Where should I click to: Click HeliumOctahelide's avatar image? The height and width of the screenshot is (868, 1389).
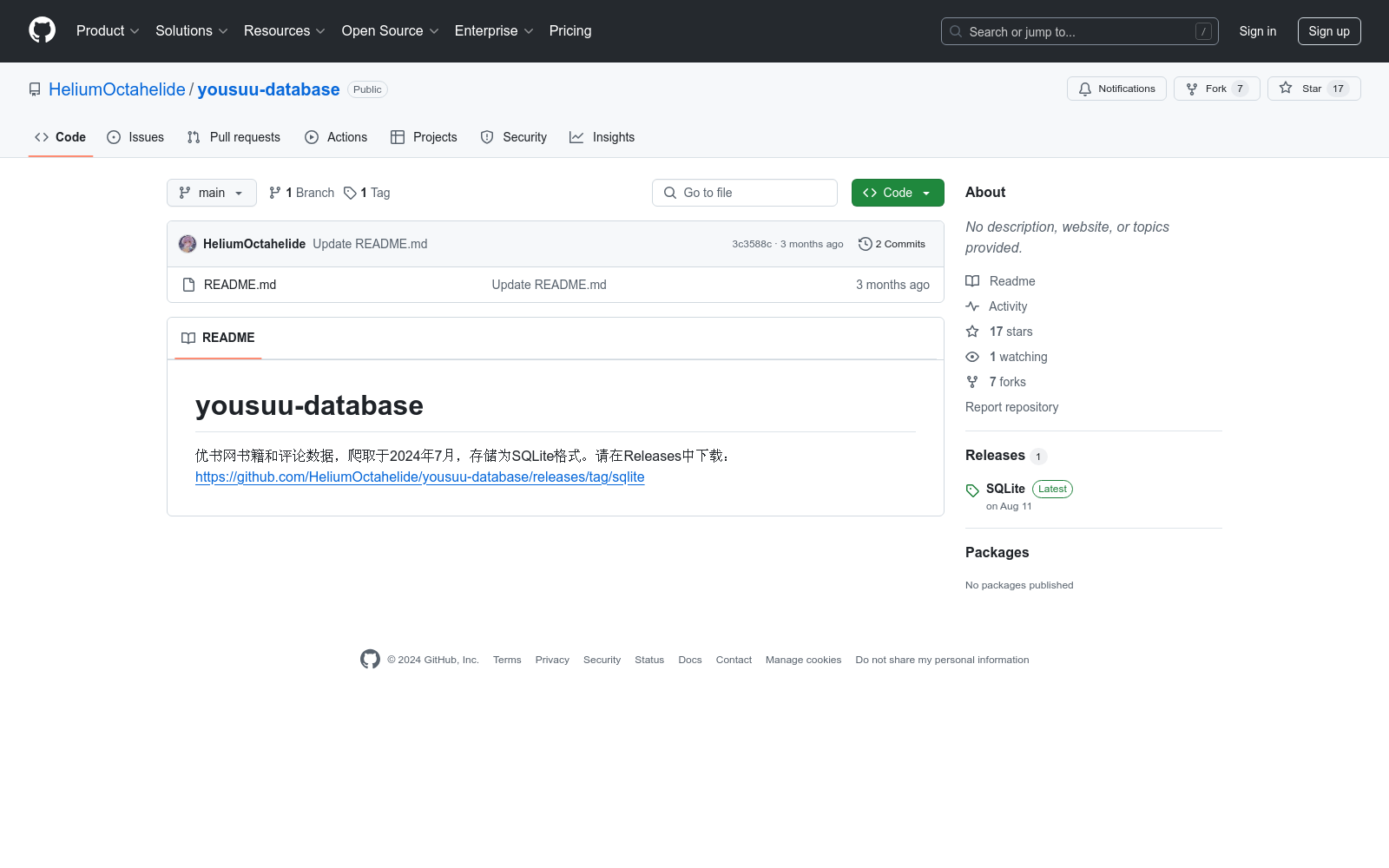click(188, 244)
